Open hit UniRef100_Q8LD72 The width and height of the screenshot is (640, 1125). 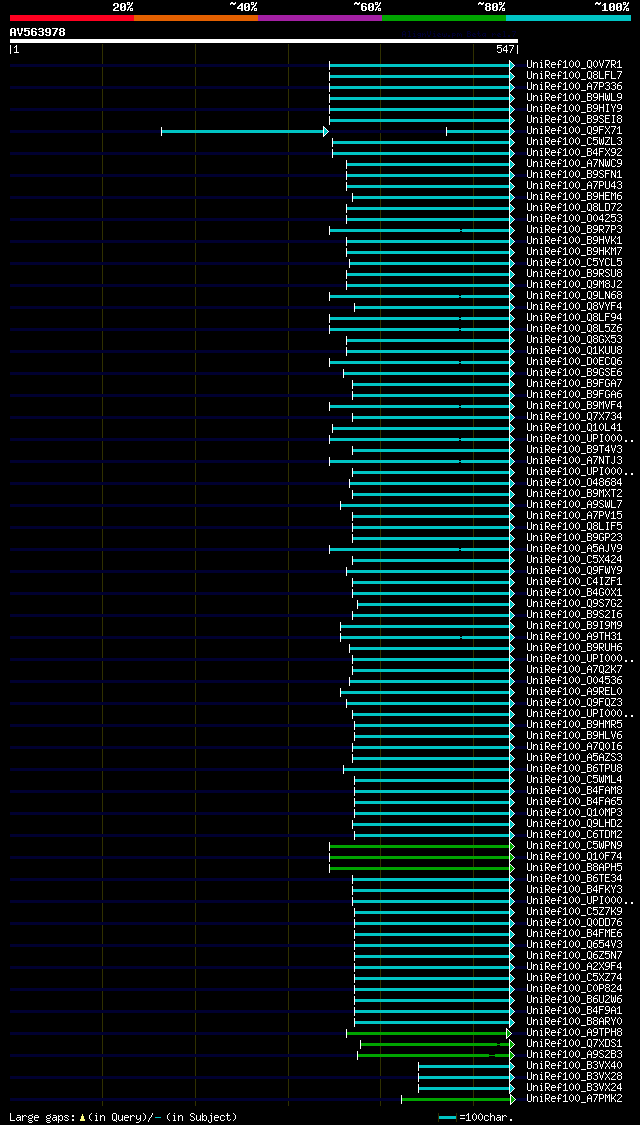click(574, 207)
